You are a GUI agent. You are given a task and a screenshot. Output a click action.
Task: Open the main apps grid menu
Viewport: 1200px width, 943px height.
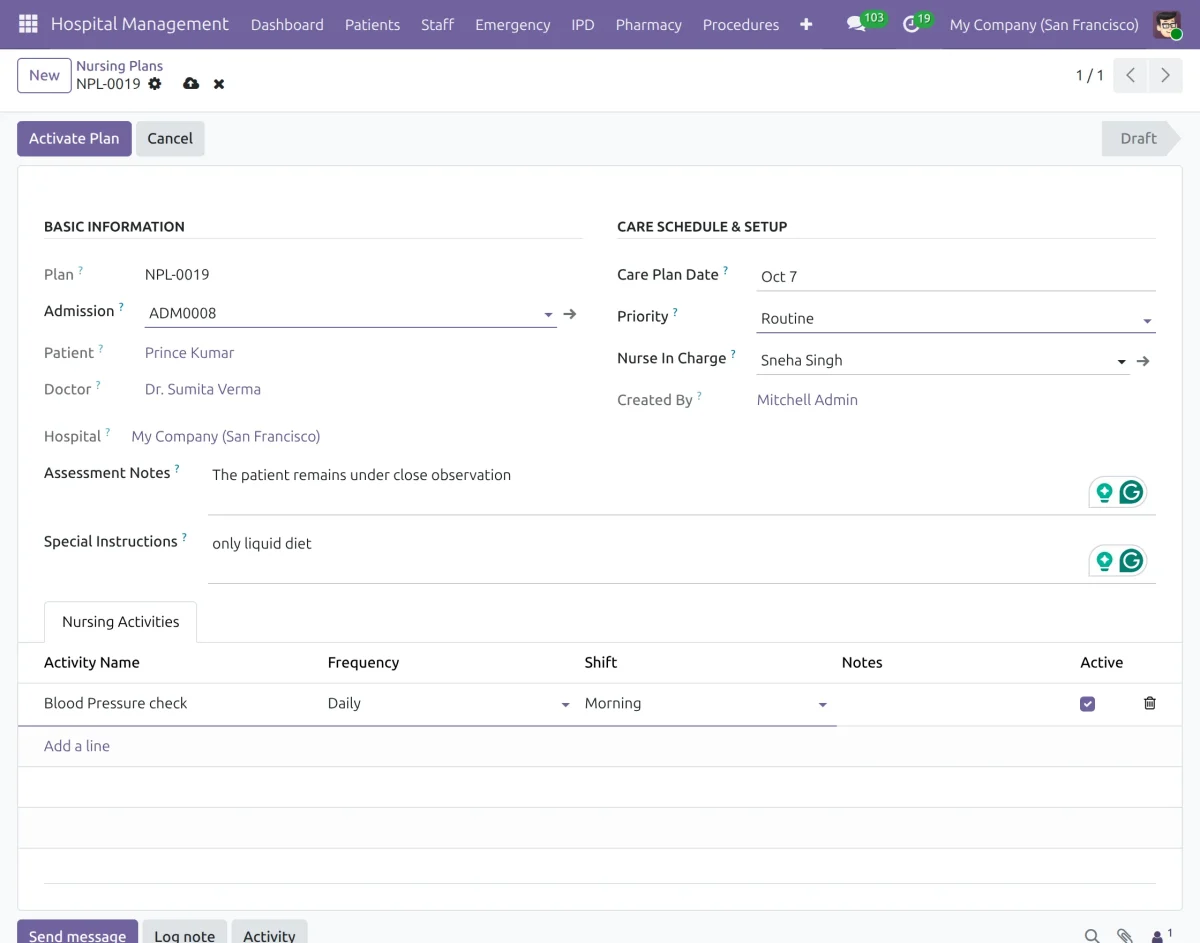(x=28, y=24)
